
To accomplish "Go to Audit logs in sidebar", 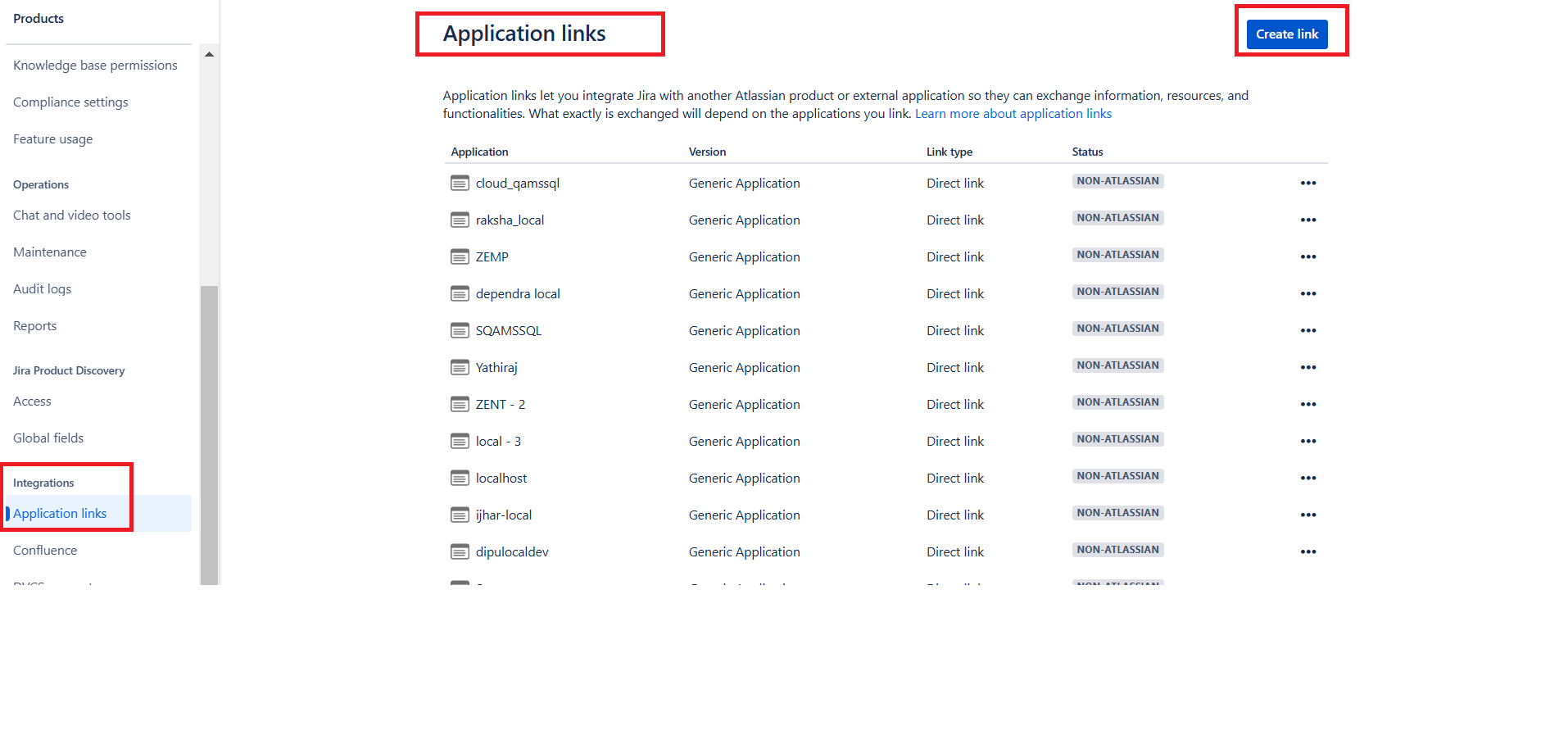I will [x=42, y=289].
